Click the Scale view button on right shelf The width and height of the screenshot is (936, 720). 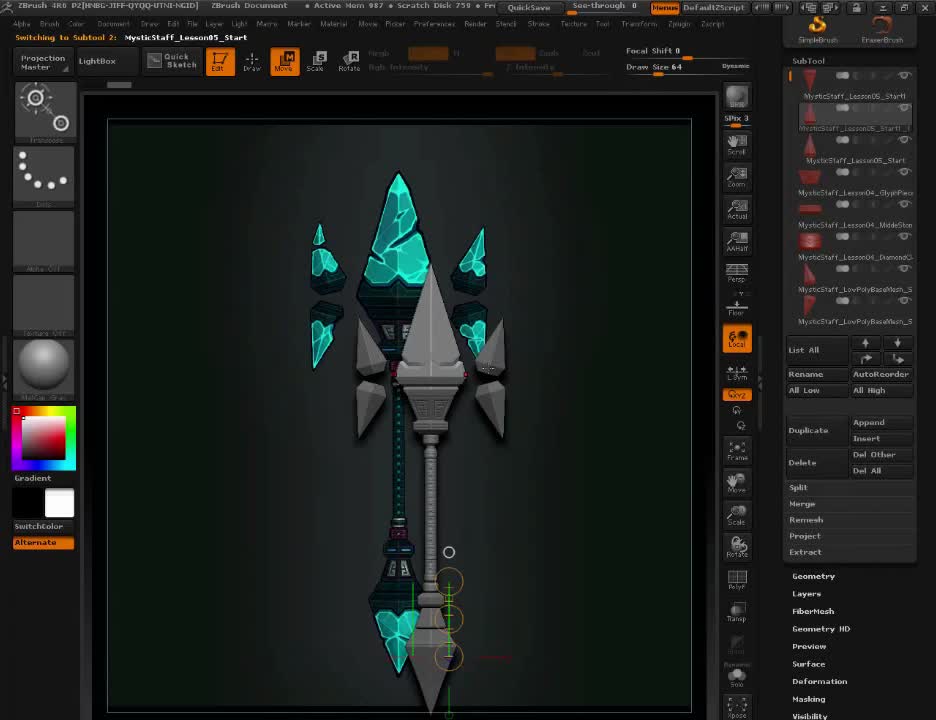coord(737,515)
